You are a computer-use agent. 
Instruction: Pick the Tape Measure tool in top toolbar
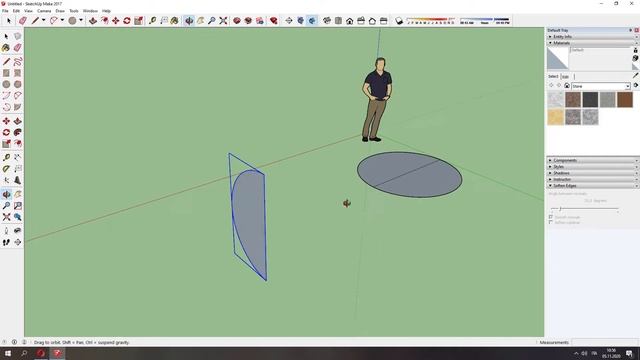(x=152, y=20)
